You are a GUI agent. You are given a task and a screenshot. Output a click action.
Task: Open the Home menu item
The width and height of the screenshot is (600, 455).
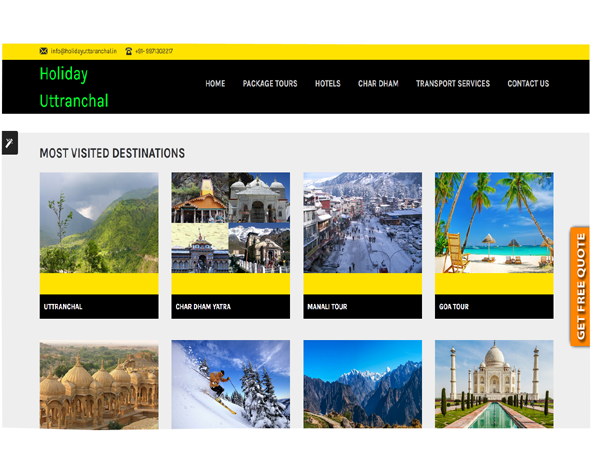click(x=215, y=84)
